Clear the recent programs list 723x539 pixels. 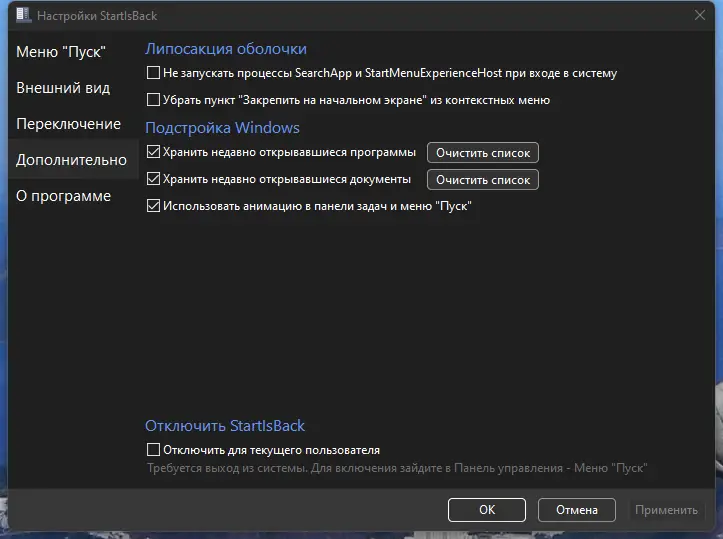pos(483,153)
